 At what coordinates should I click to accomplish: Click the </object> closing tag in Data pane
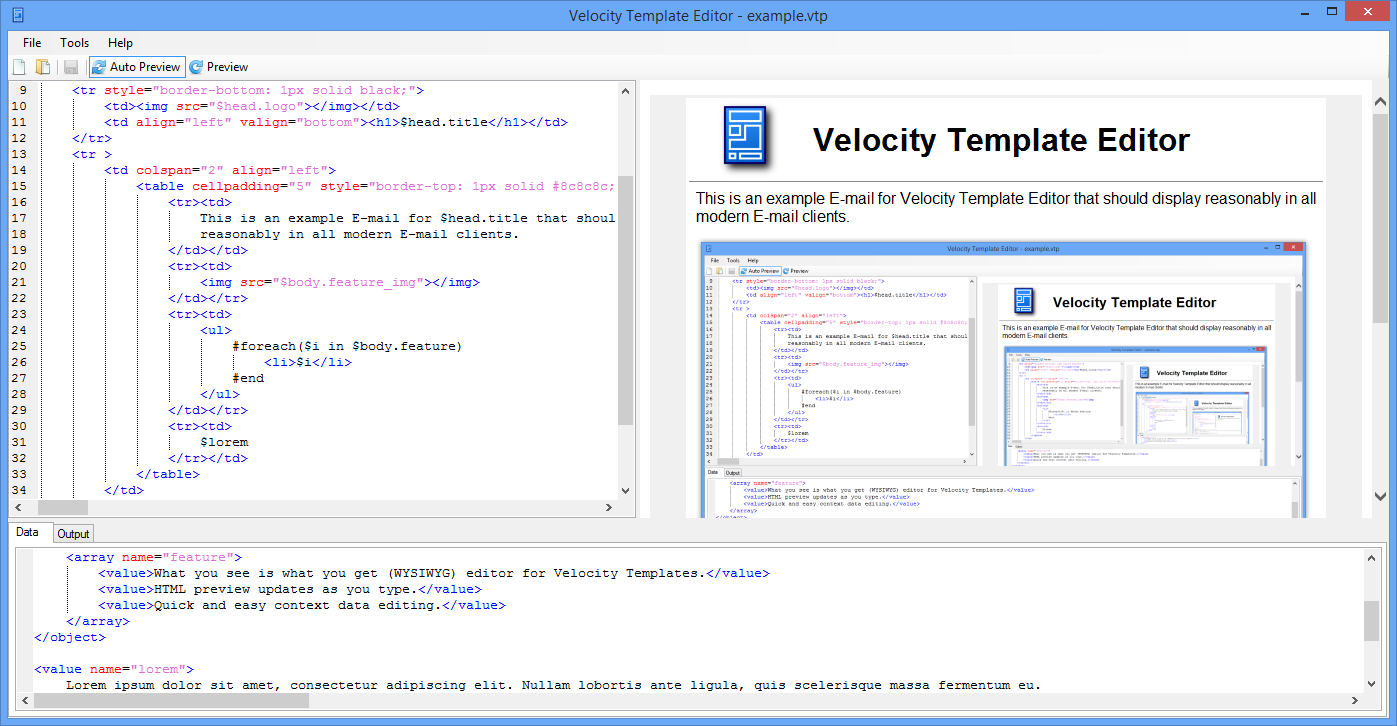[70, 637]
